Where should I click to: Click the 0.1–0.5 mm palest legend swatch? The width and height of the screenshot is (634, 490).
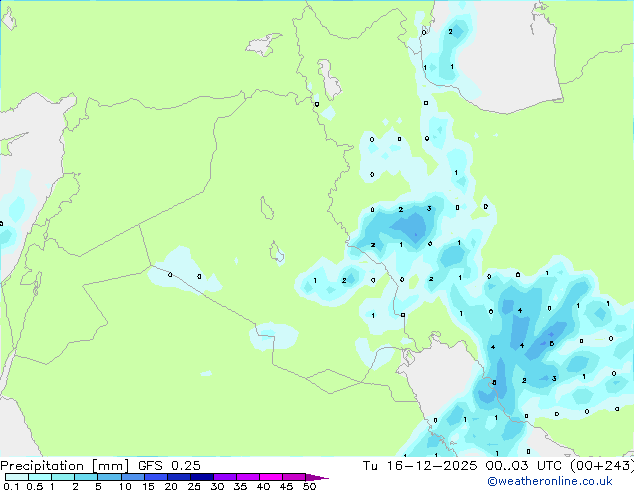[17, 477]
